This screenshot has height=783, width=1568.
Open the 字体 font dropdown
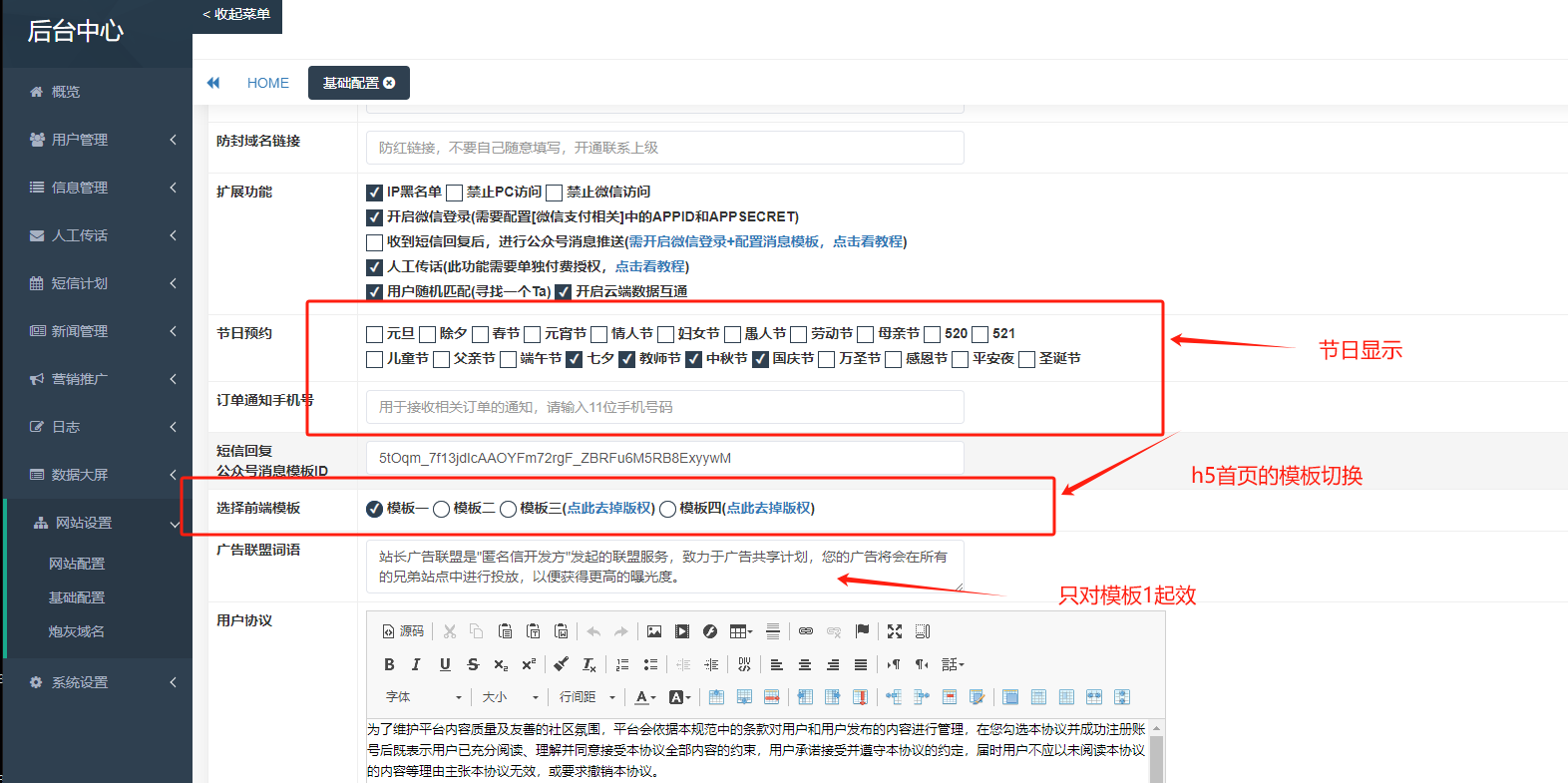coord(424,697)
